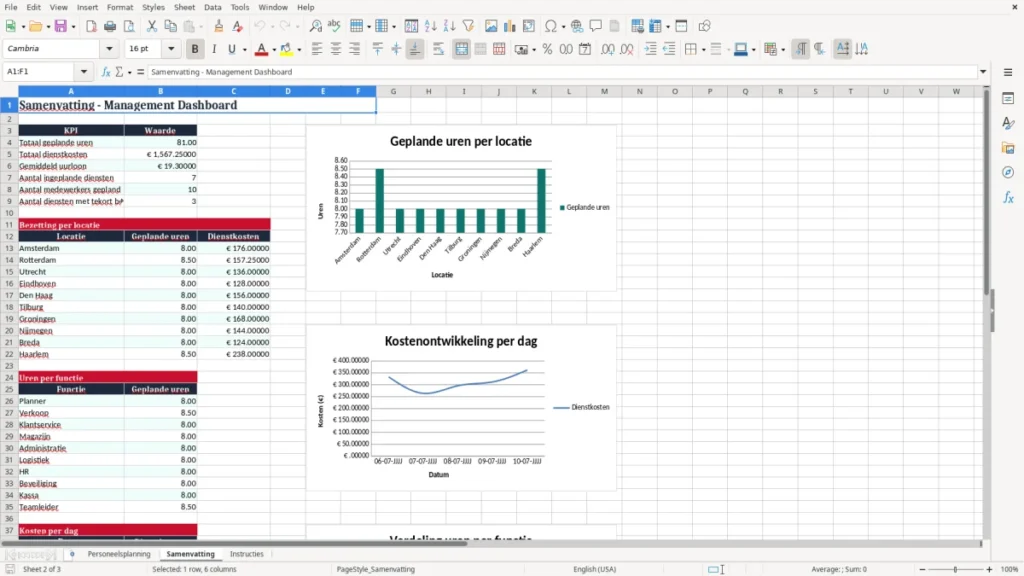Toggle Underline formatting
1024x576 pixels.
pos(231,49)
